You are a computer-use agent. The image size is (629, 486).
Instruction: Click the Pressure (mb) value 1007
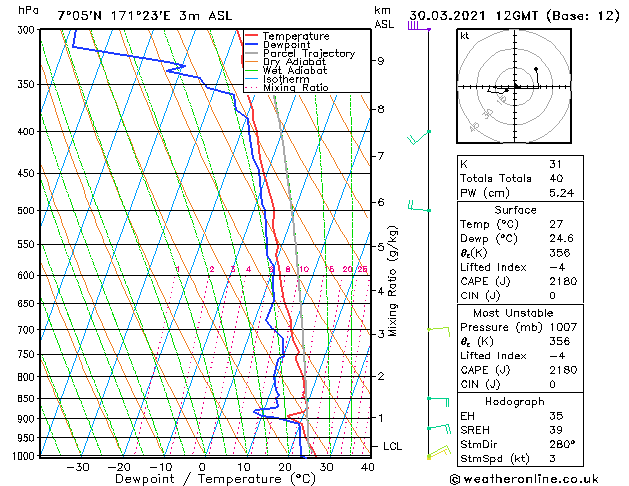point(563,327)
